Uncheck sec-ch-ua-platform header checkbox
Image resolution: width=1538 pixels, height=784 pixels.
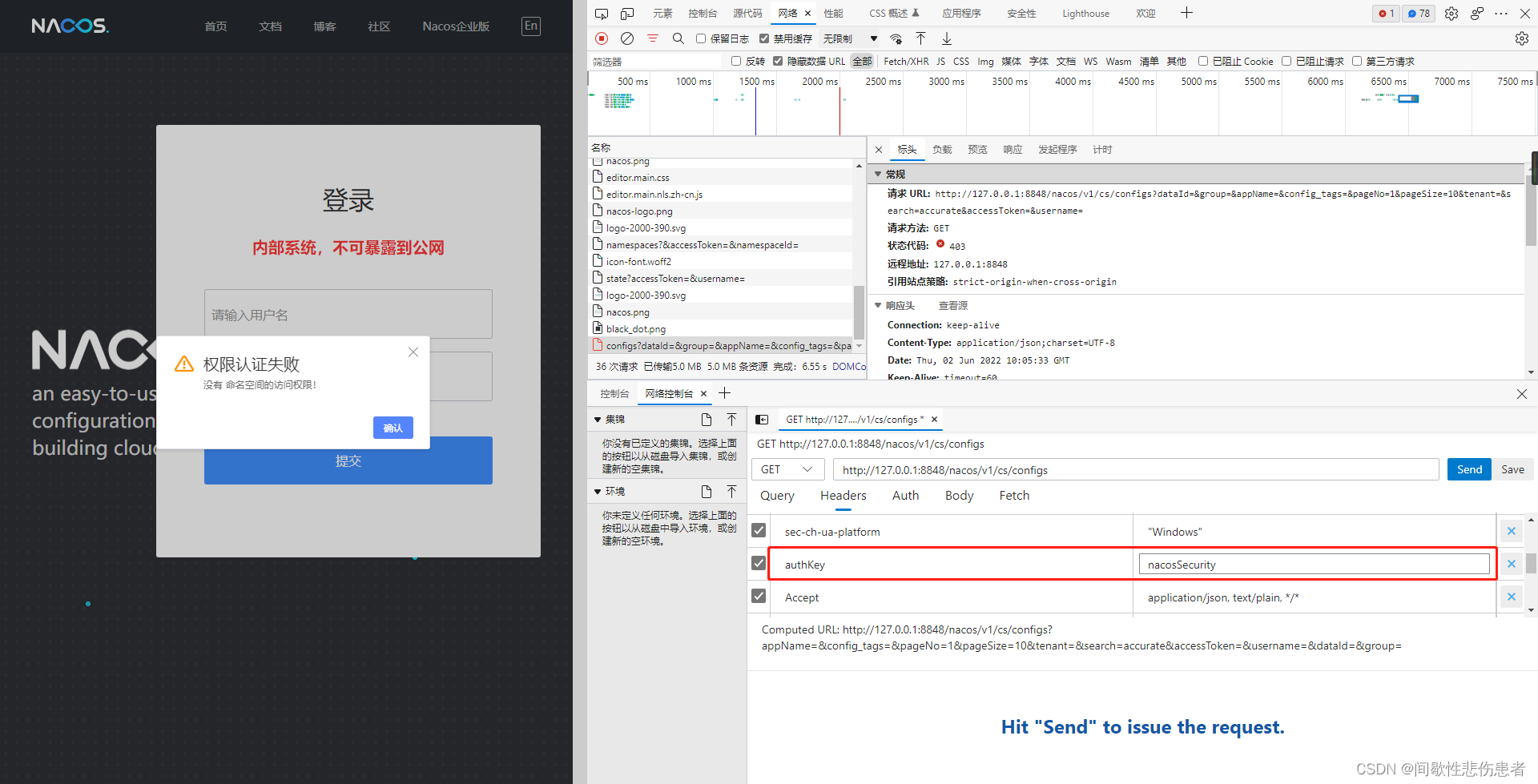point(759,531)
